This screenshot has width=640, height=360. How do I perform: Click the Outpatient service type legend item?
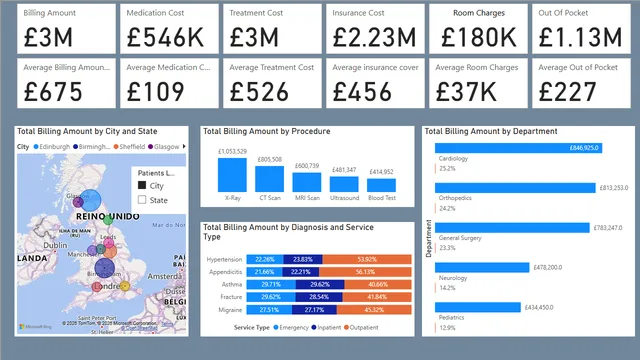click(361, 327)
